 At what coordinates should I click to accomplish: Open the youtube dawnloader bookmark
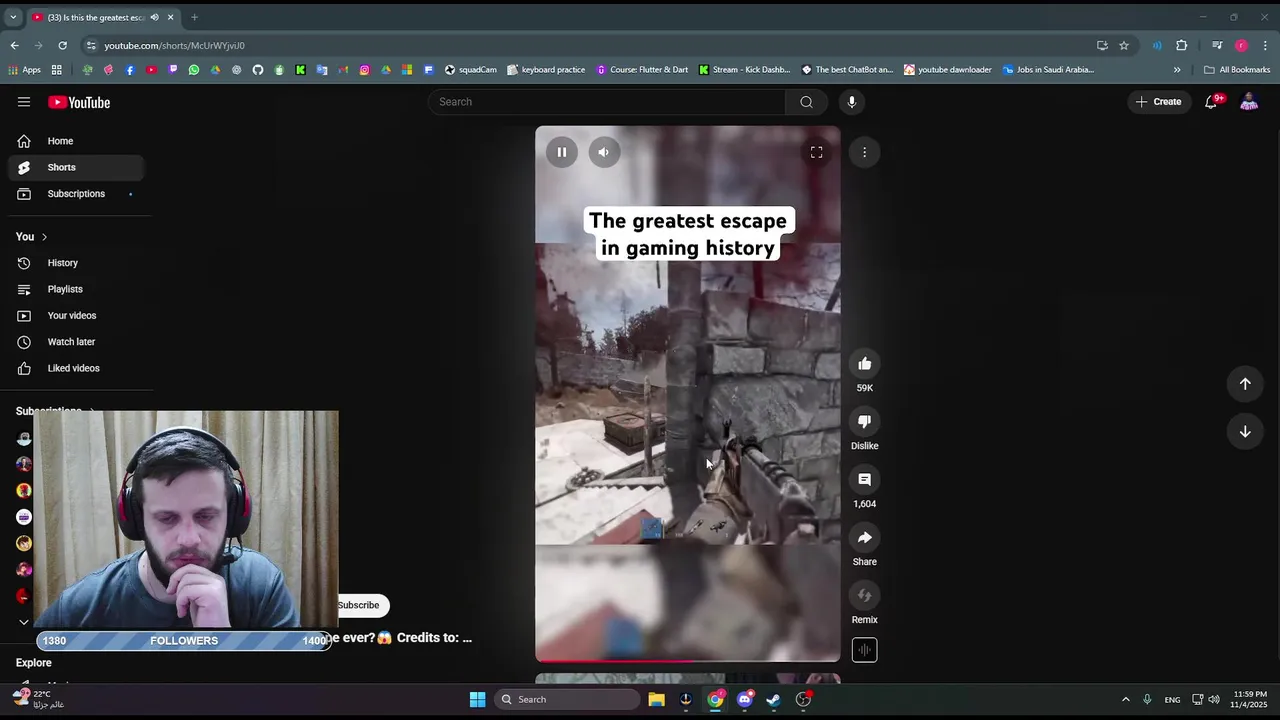click(x=947, y=70)
